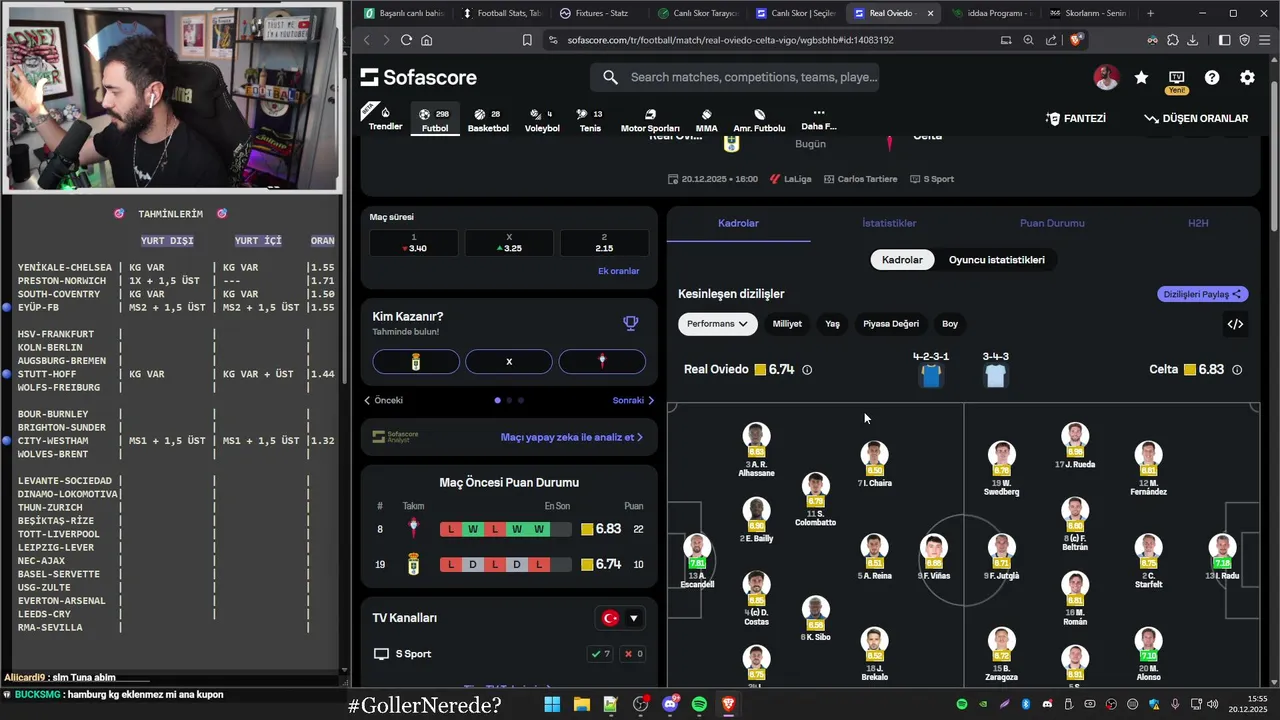Image resolution: width=1280 pixels, height=720 pixels.
Task: Select the Tenis sport icon
Action: (590, 119)
